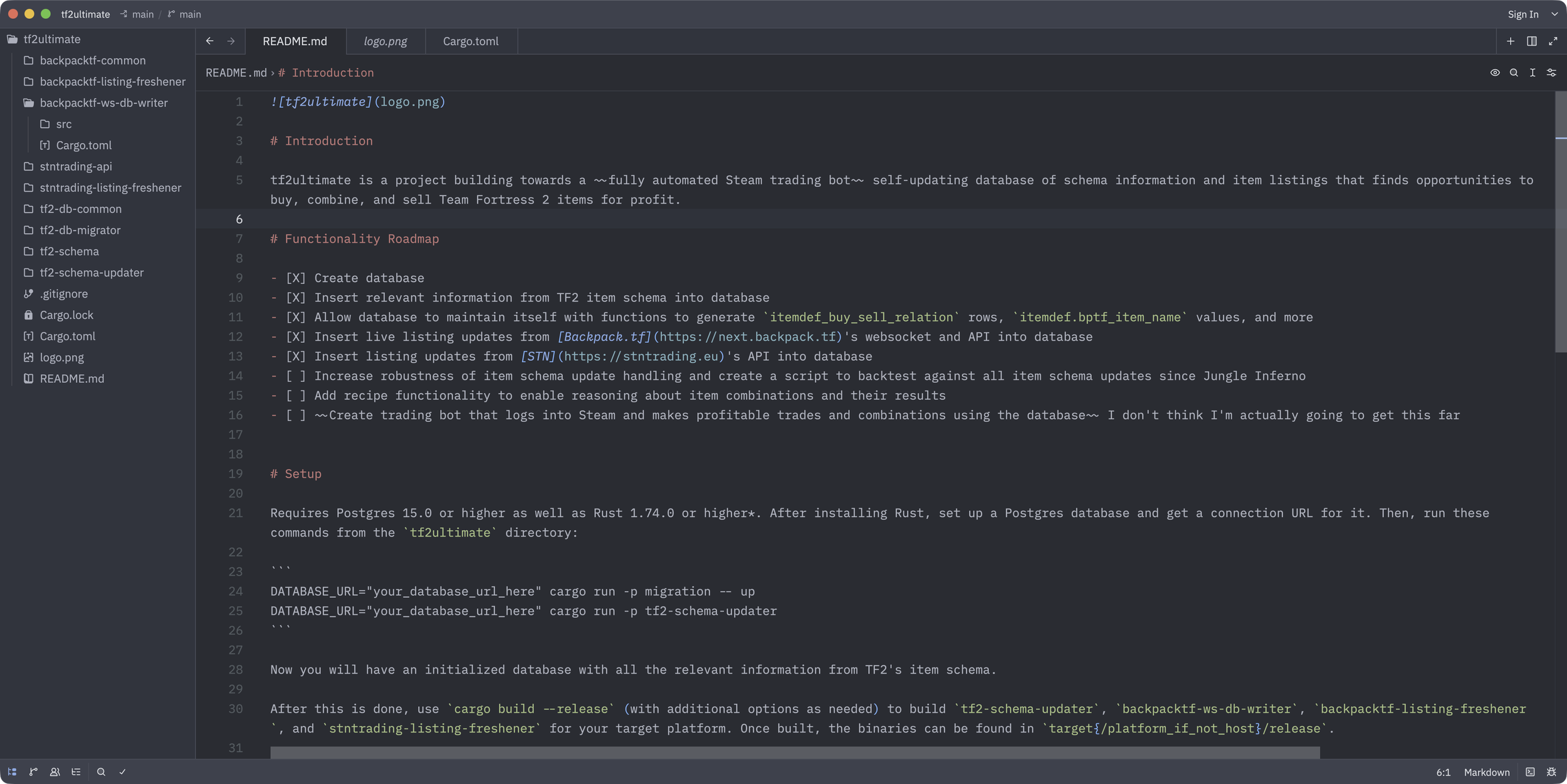The width and height of the screenshot is (1567, 784).
Task: Expand the tf2-schema-updater folder
Action: point(92,273)
